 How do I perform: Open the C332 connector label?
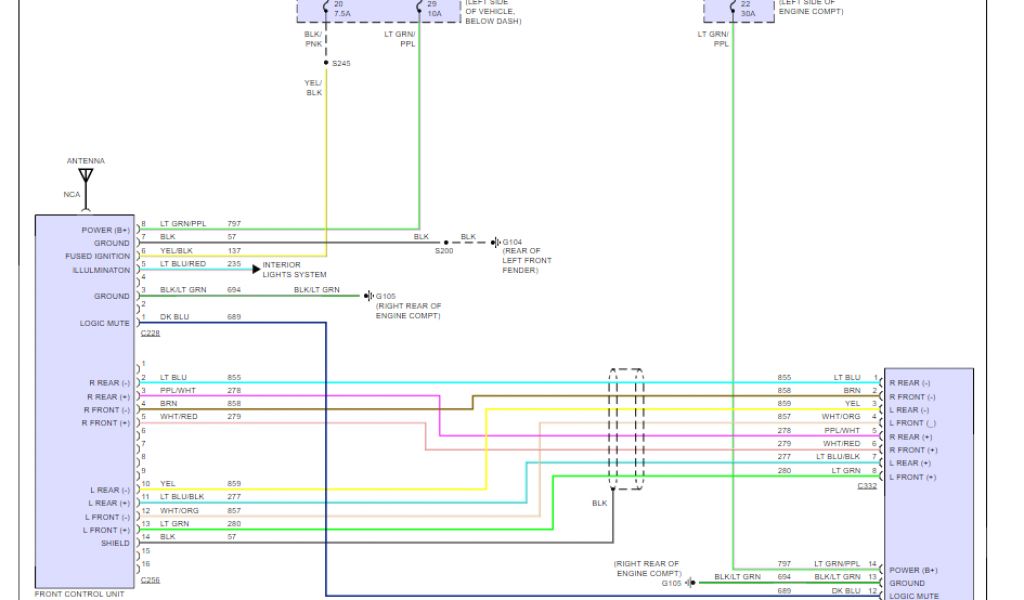(x=867, y=486)
